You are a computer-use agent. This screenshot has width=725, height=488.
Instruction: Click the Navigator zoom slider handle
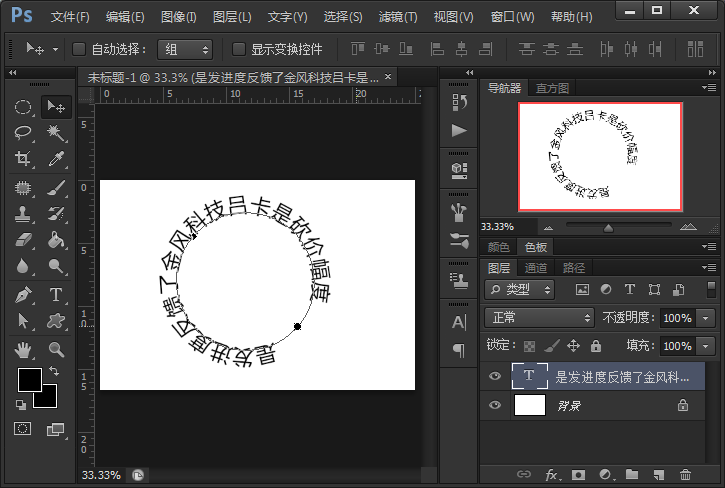pyautogui.click(x=608, y=228)
